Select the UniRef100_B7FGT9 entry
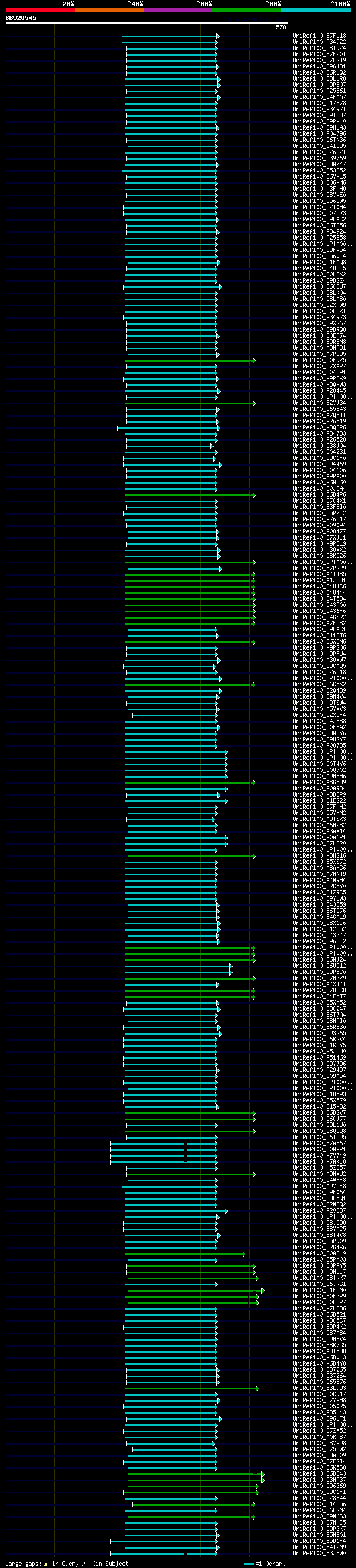The image size is (356, 1568). coord(319,61)
